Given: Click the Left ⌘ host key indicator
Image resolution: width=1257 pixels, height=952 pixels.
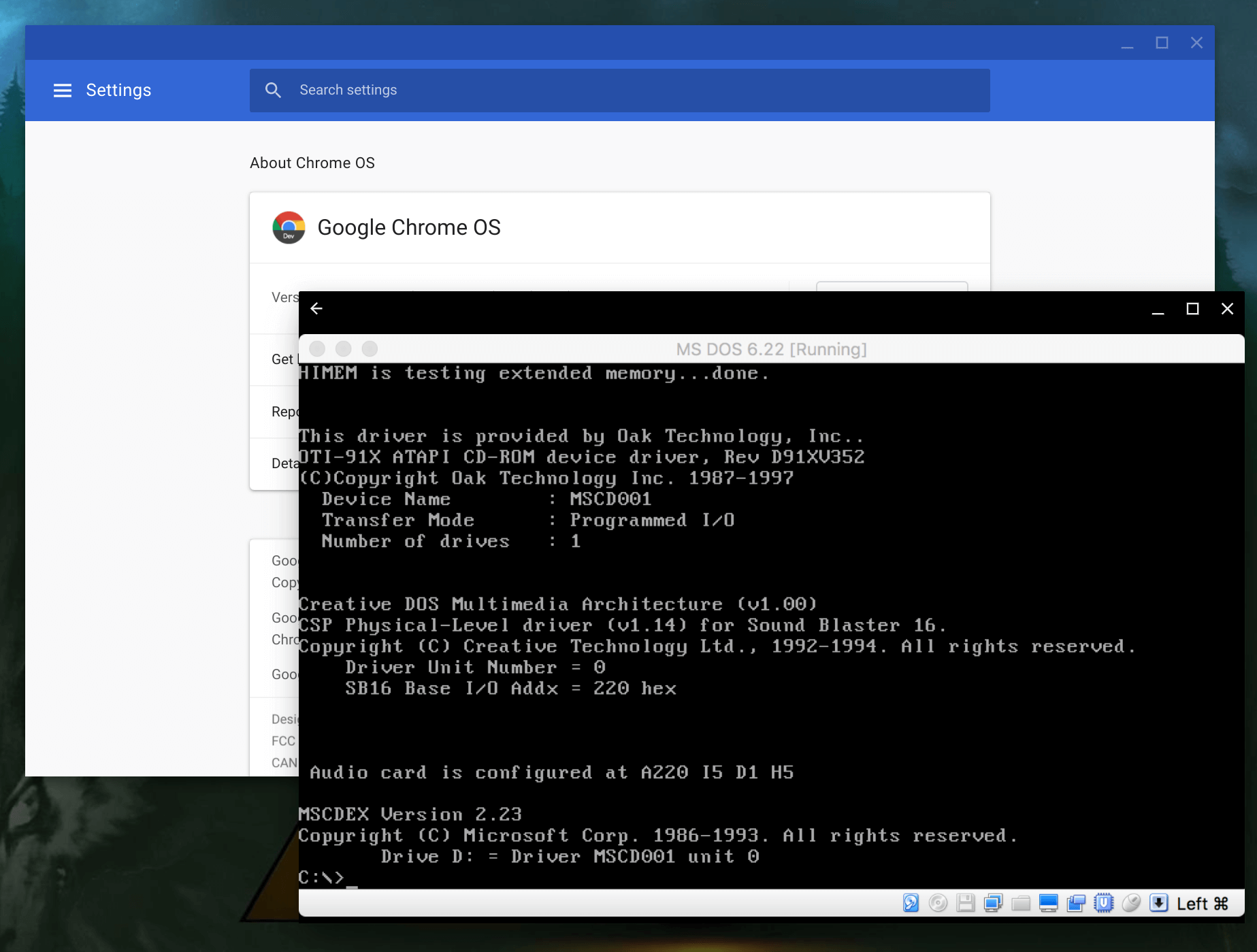Looking at the screenshot, I should tap(1200, 903).
